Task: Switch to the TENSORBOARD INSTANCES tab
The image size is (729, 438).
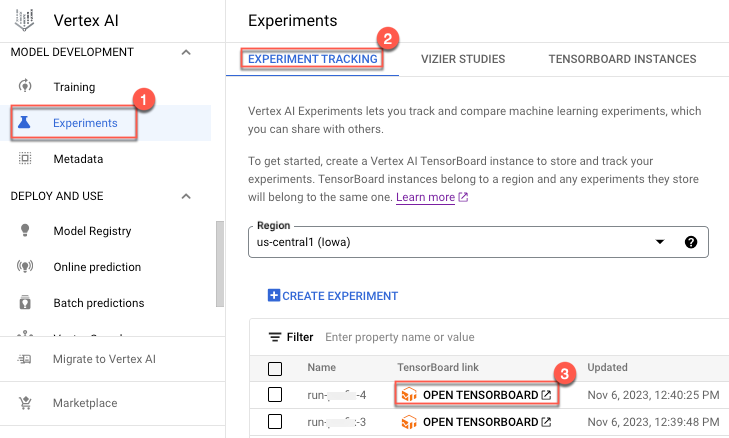Action: tap(622, 59)
